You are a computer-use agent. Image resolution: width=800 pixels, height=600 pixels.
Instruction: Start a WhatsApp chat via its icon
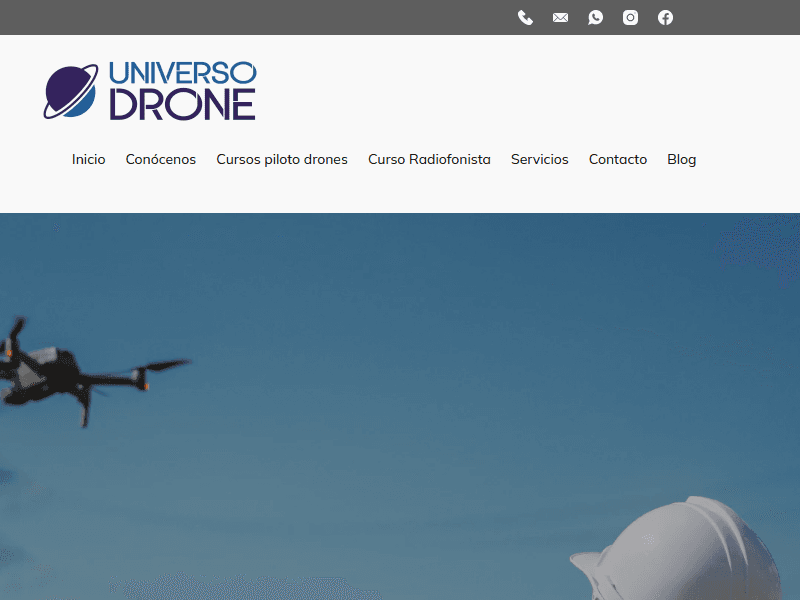click(595, 17)
